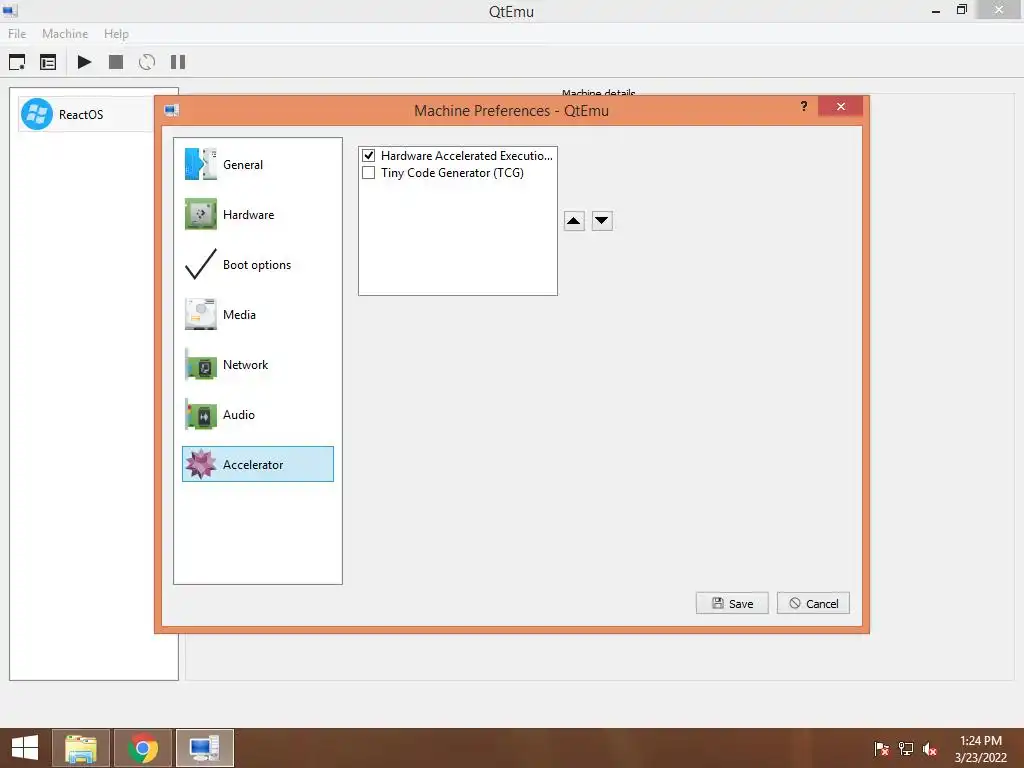The width and height of the screenshot is (1024, 768).
Task: Open the Hardware preferences section
Action: point(258,215)
